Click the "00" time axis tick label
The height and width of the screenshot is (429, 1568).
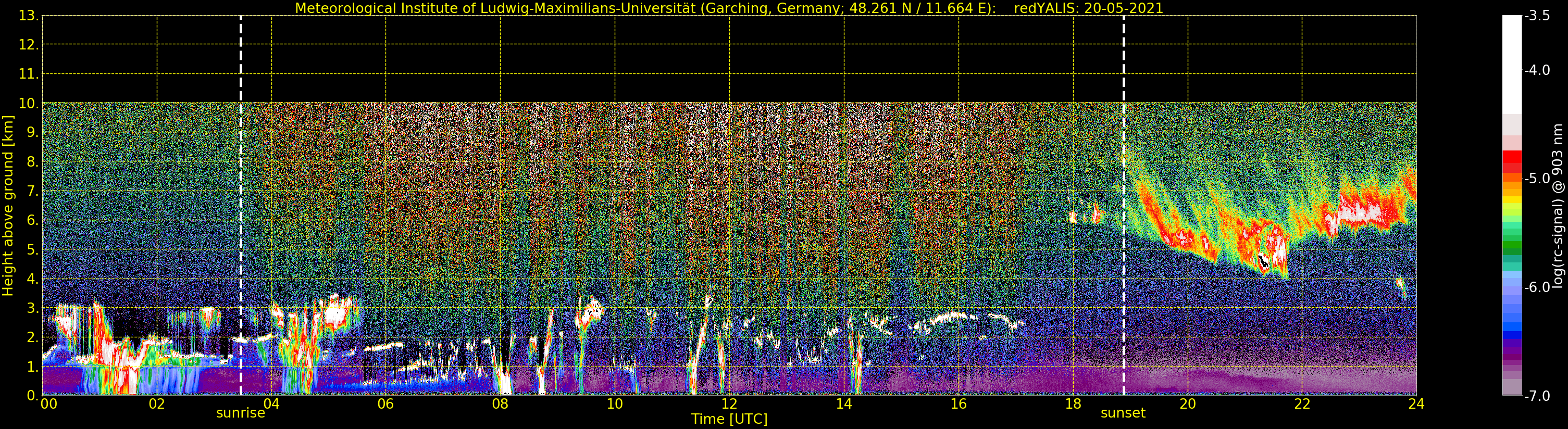[x=48, y=403]
